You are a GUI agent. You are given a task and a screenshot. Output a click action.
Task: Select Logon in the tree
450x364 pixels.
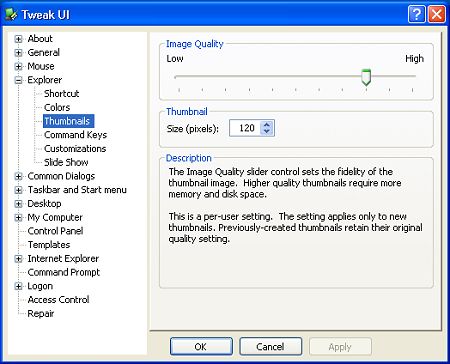(x=40, y=286)
